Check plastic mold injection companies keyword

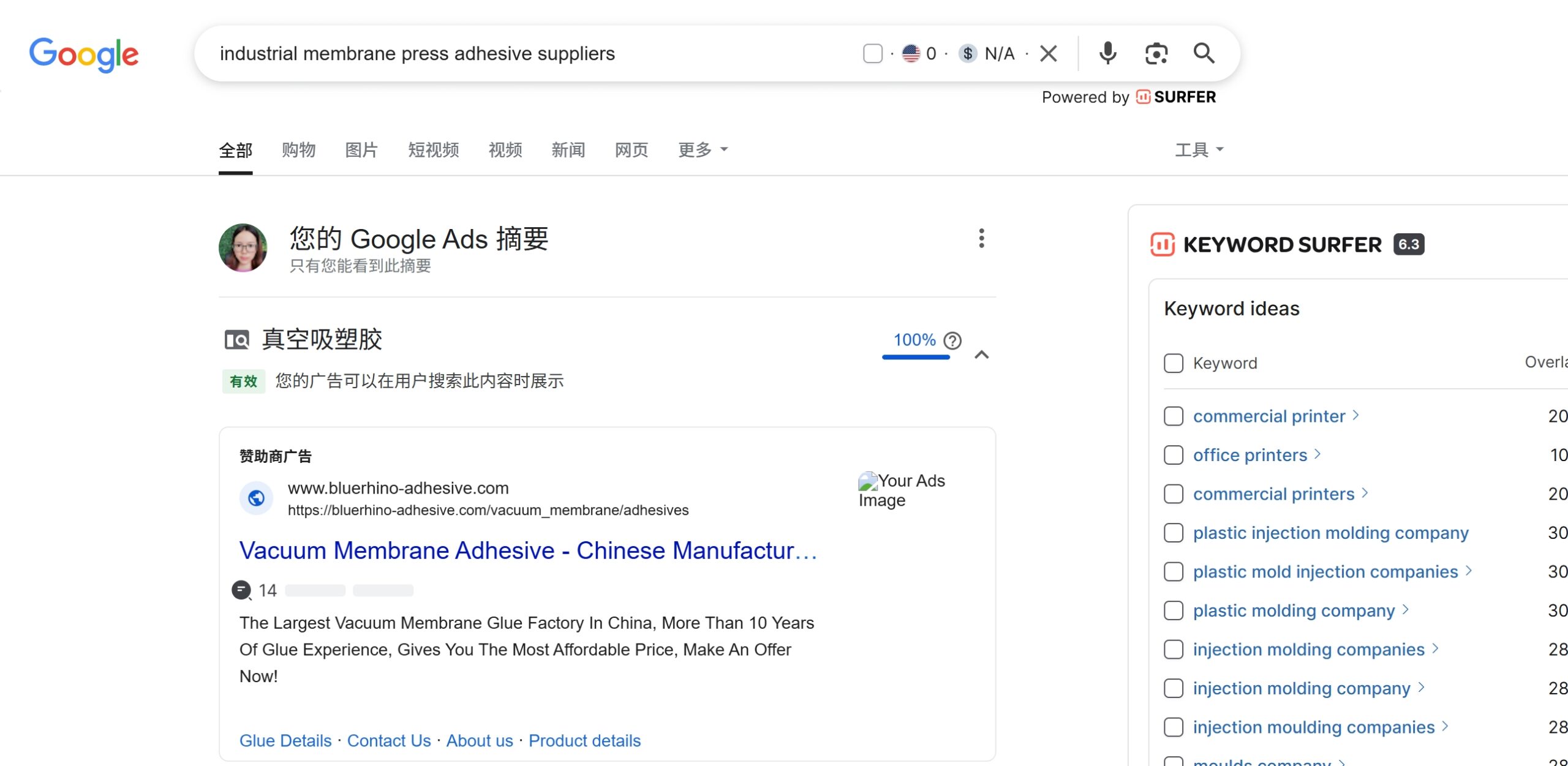(1174, 572)
